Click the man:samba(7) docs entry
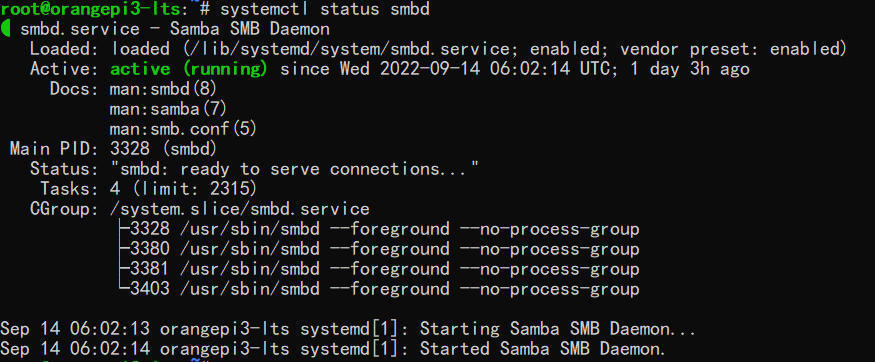This screenshot has width=875, height=362. click(168, 109)
